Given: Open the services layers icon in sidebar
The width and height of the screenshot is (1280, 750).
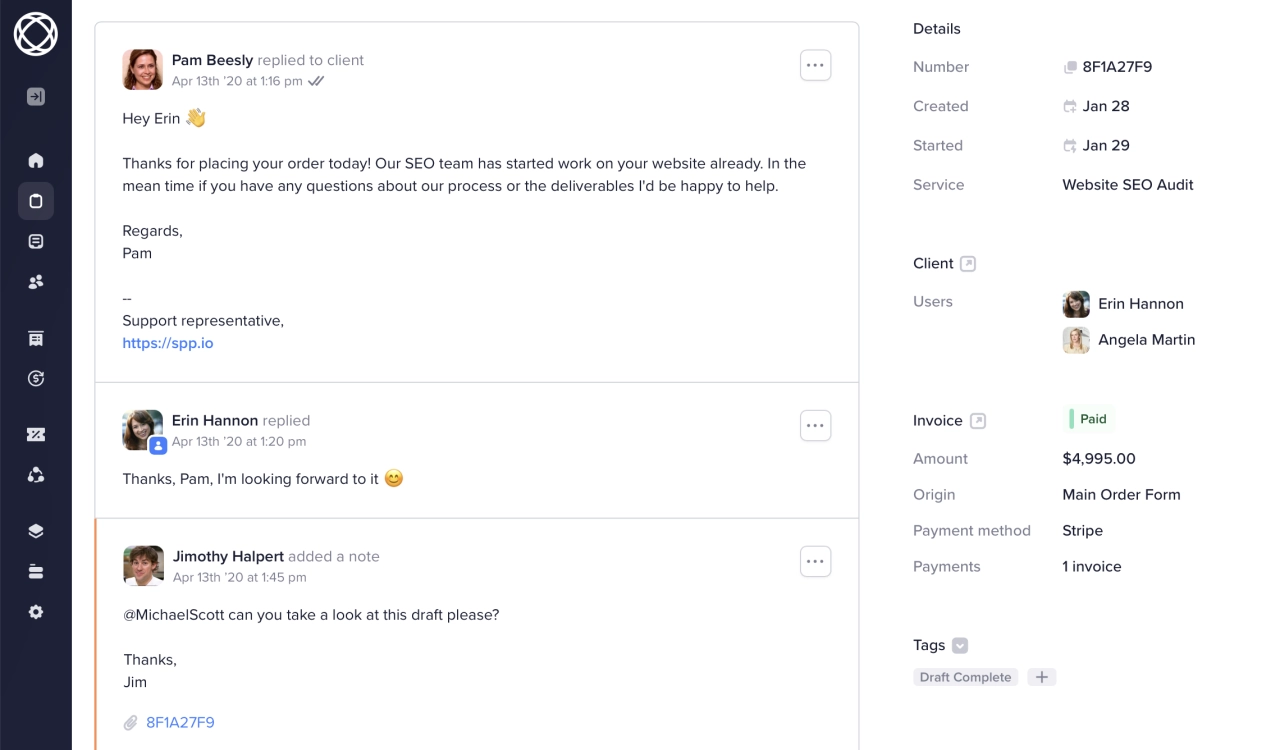Looking at the screenshot, I should (x=36, y=531).
